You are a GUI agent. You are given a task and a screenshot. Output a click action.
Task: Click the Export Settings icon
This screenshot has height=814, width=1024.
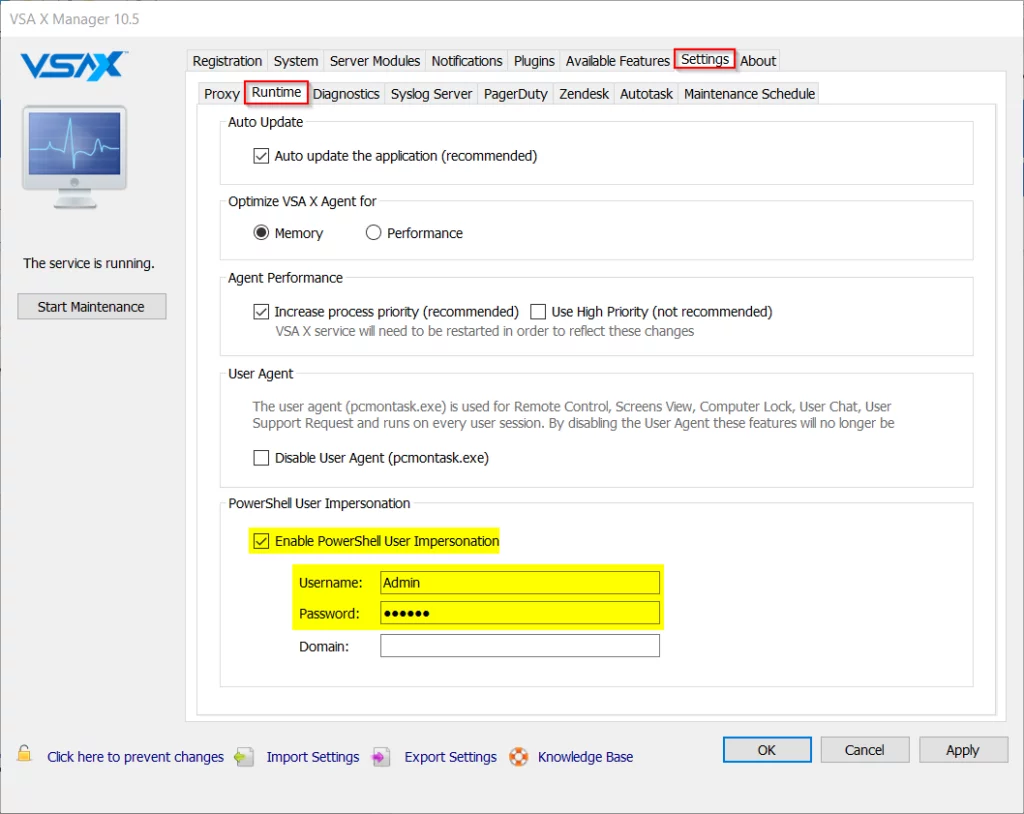(x=380, y=757)
